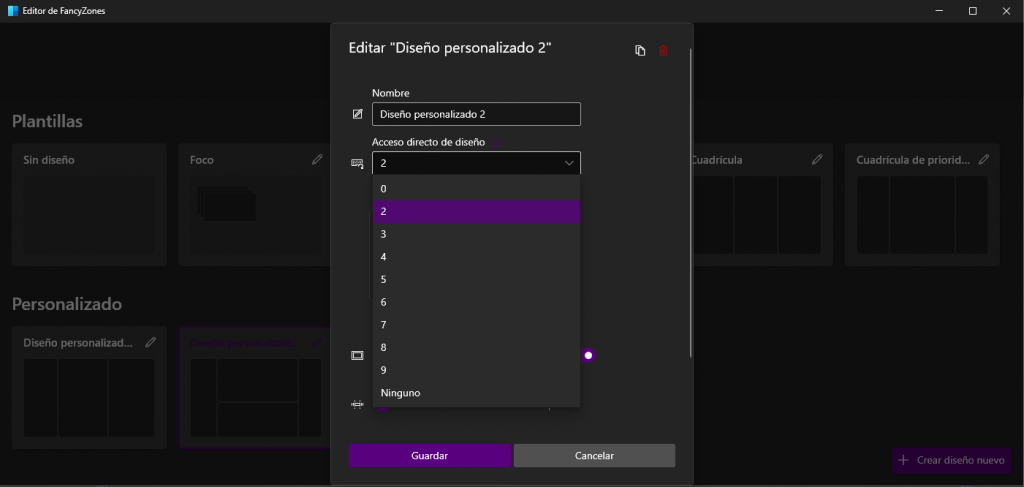Click the highlight distance icon at dialog bottom
This screenshot has height=487, width=1024.
(x=357, y=404)
